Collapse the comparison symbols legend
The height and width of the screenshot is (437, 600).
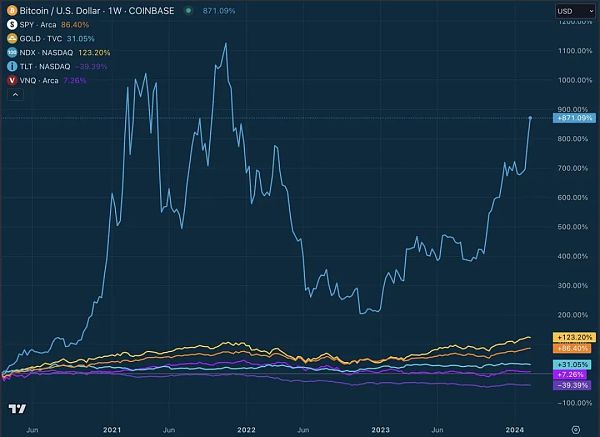13,94
